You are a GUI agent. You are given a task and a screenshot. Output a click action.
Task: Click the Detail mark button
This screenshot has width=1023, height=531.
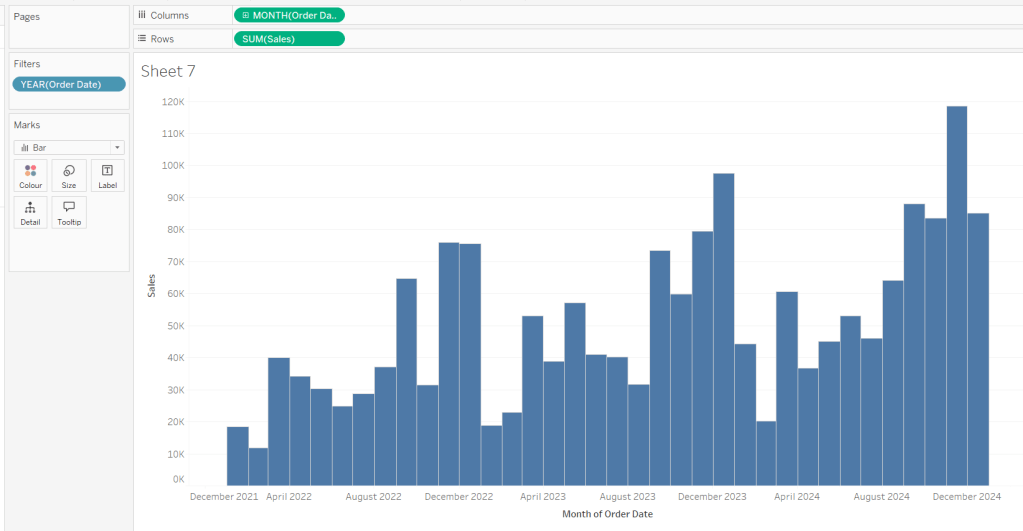(x=30, y=212)
